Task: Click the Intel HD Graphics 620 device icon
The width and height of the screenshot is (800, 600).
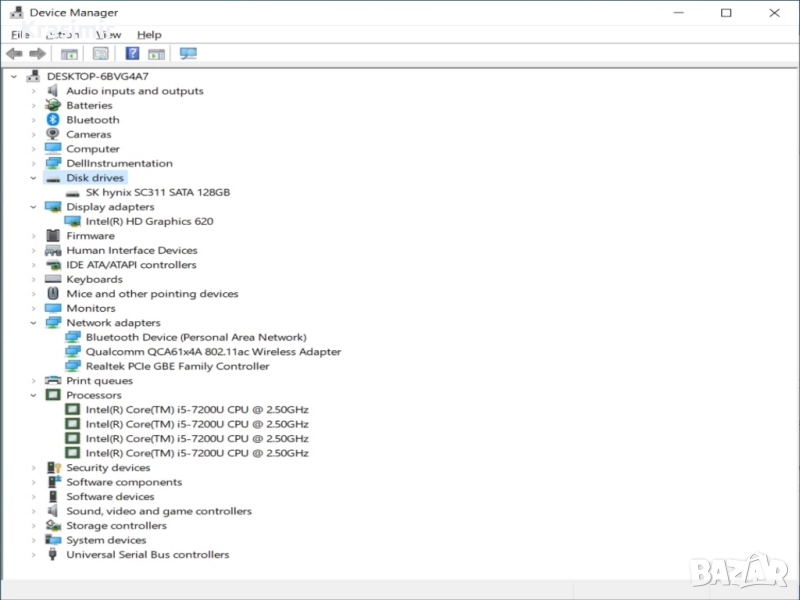Action: (x=73, y=221)
